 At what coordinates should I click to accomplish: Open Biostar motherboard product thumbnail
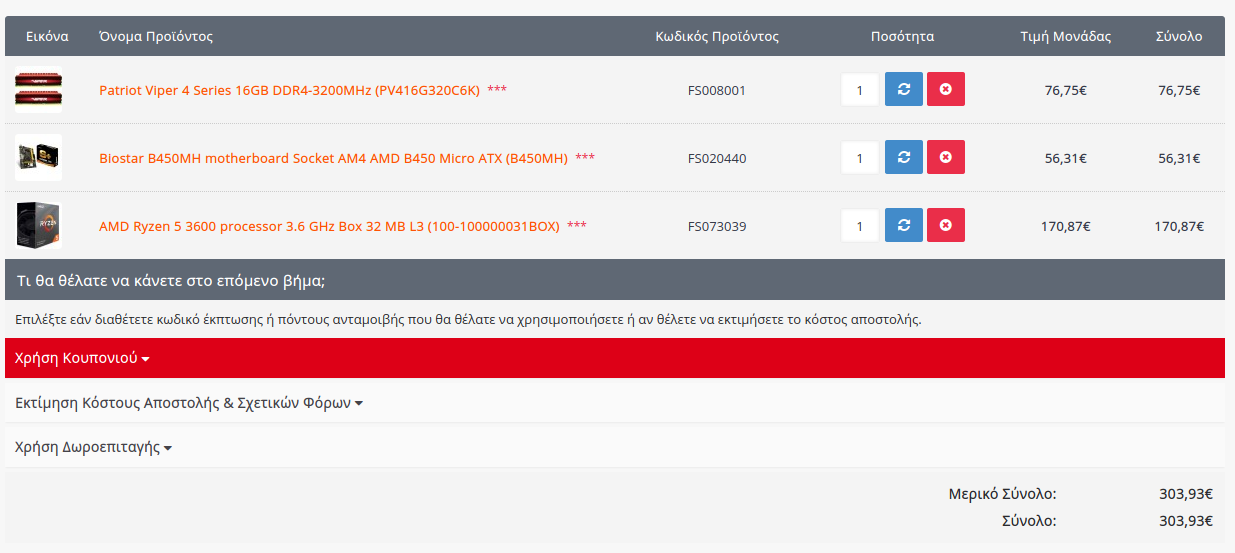38,158
